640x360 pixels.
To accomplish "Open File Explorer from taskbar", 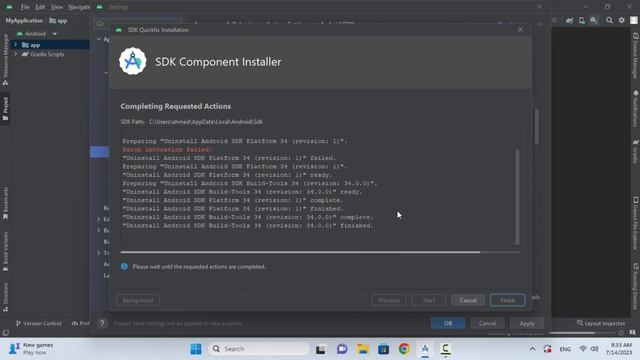I will pos(362,349).
